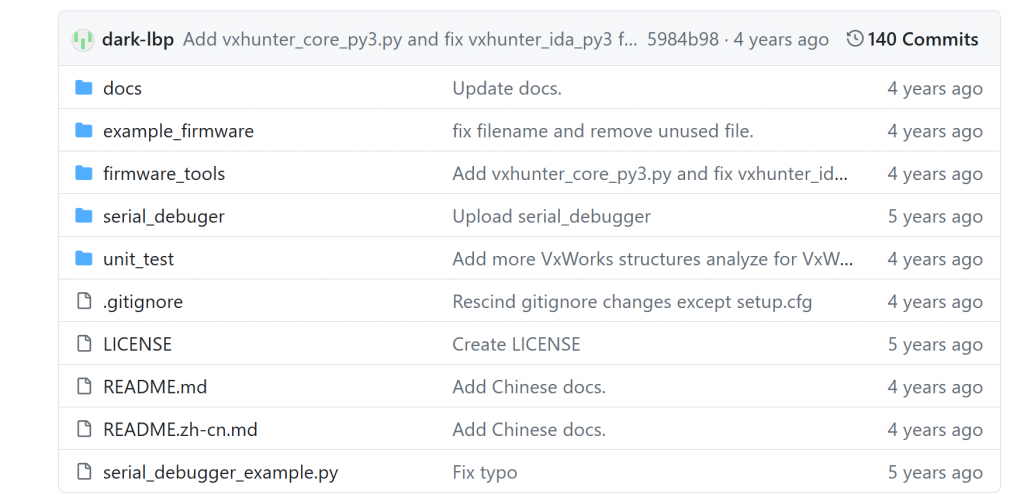This screenshot has width=1024, height=495.
Task: Open the latest commit message in header
Action: tap(410, 40)
